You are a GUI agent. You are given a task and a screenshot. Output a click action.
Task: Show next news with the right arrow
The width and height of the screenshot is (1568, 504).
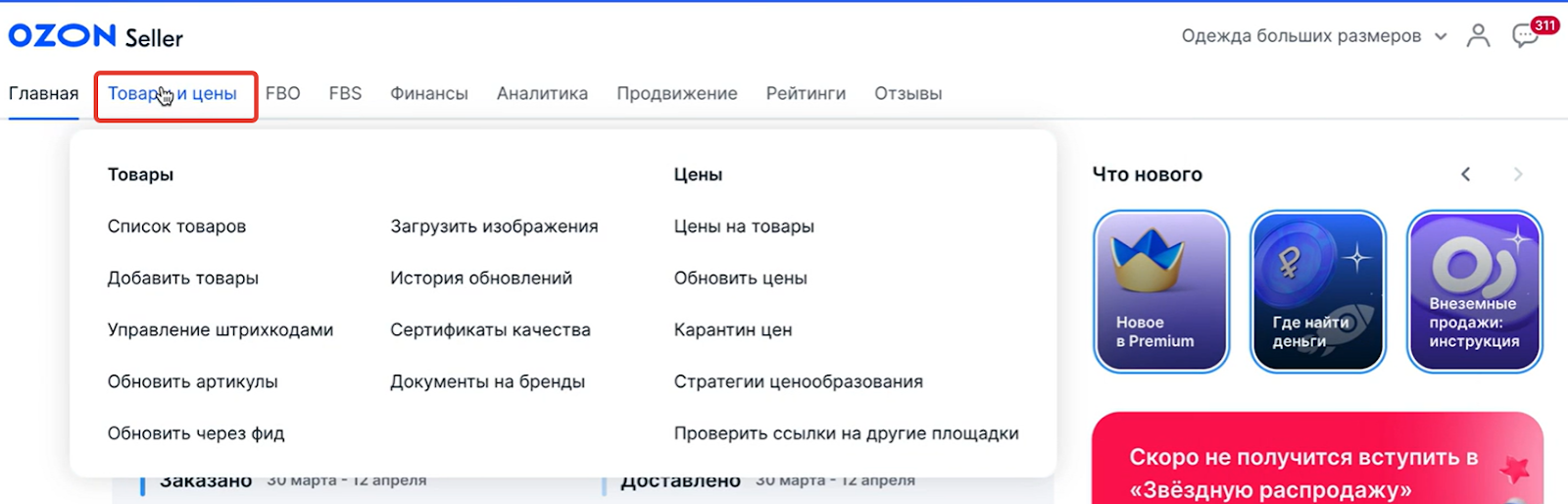pos(1518,175)
